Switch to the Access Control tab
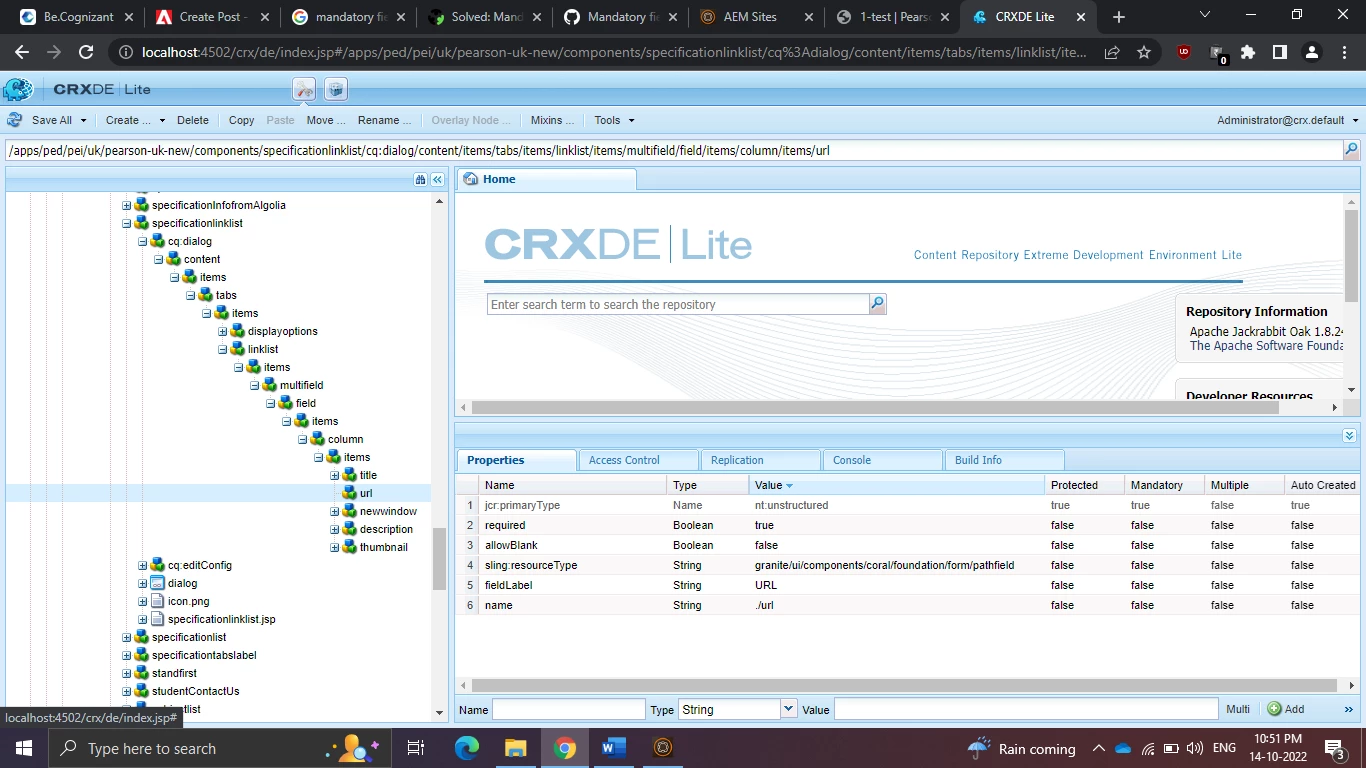 624,460
